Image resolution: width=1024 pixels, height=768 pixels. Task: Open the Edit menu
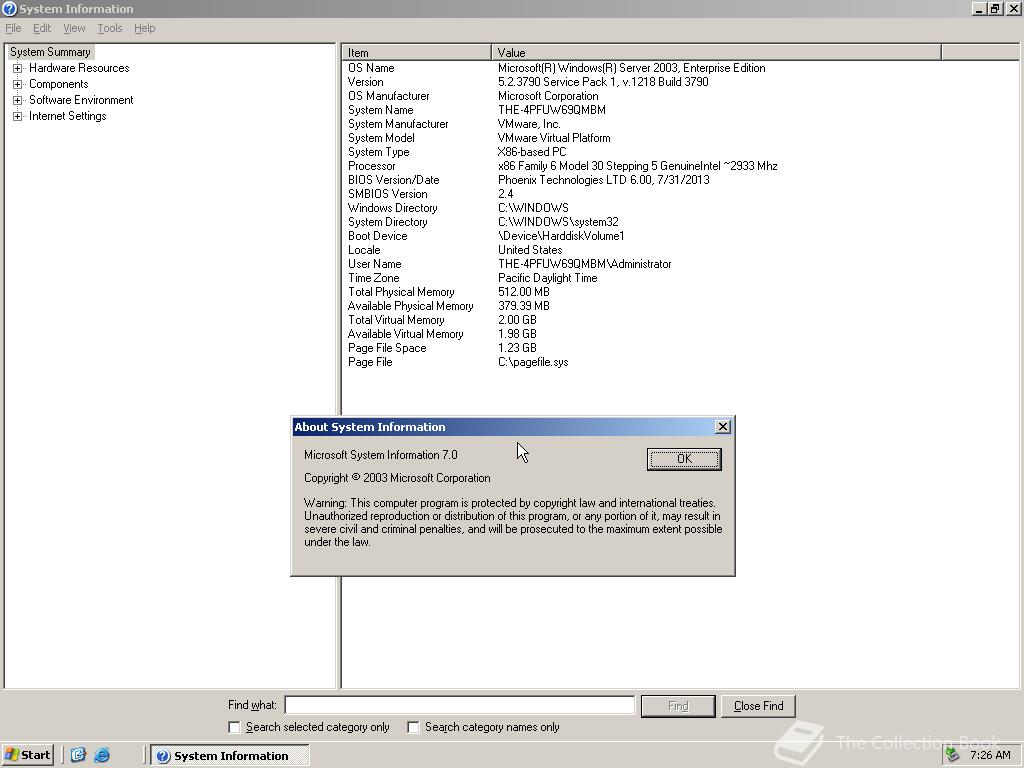(x=42, y=28)
